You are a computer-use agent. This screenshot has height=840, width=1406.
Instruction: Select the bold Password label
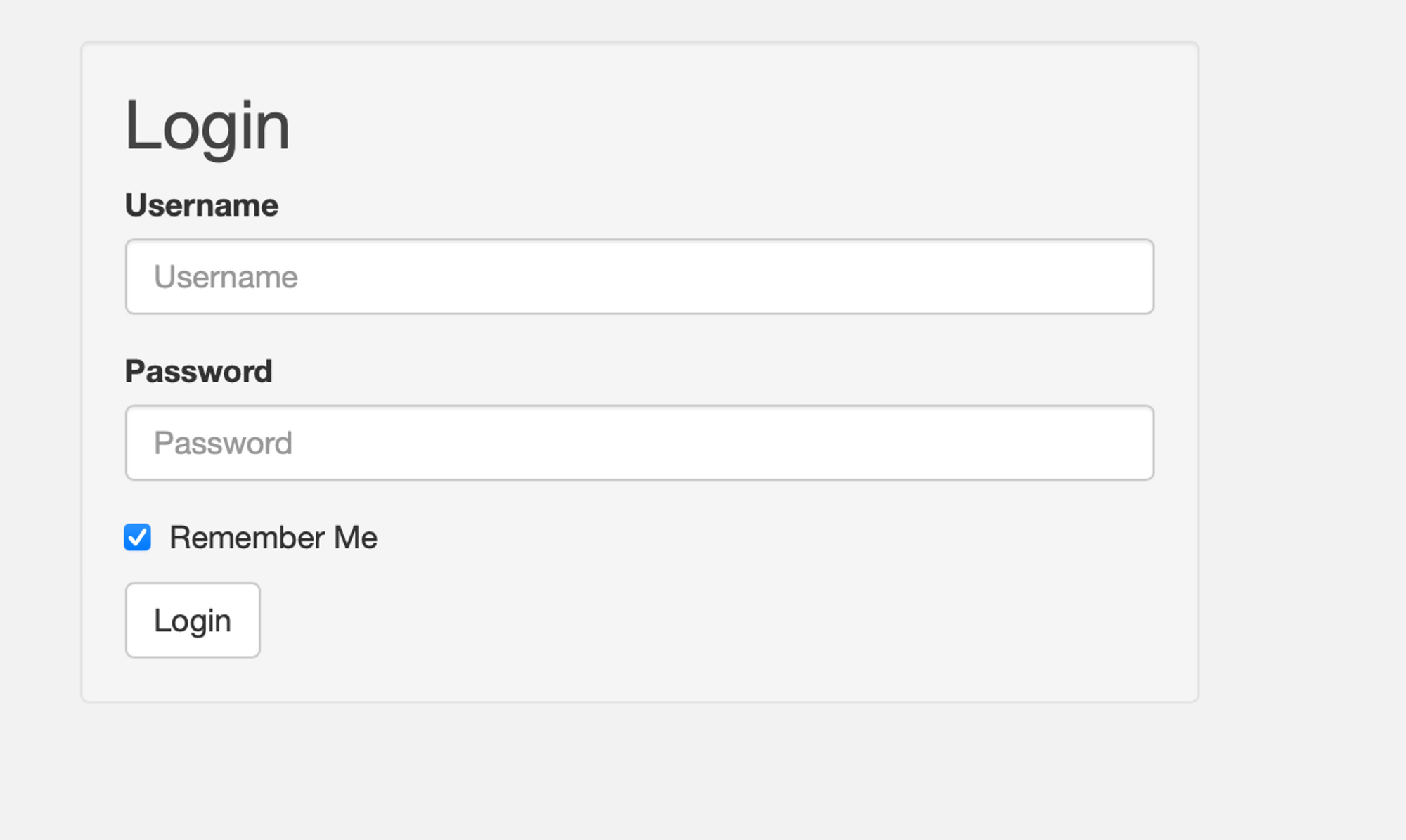pyautogui.click(x=199, y=371)
